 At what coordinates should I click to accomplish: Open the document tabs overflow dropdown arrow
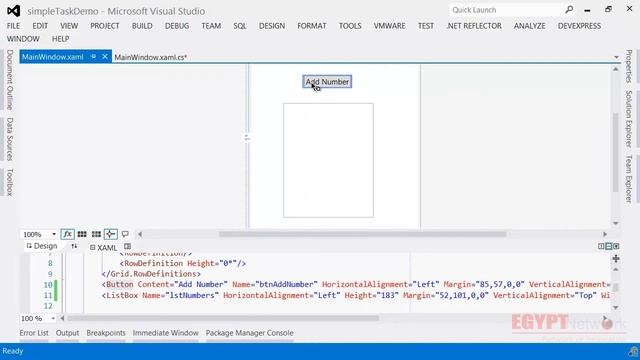pos(616,57)
